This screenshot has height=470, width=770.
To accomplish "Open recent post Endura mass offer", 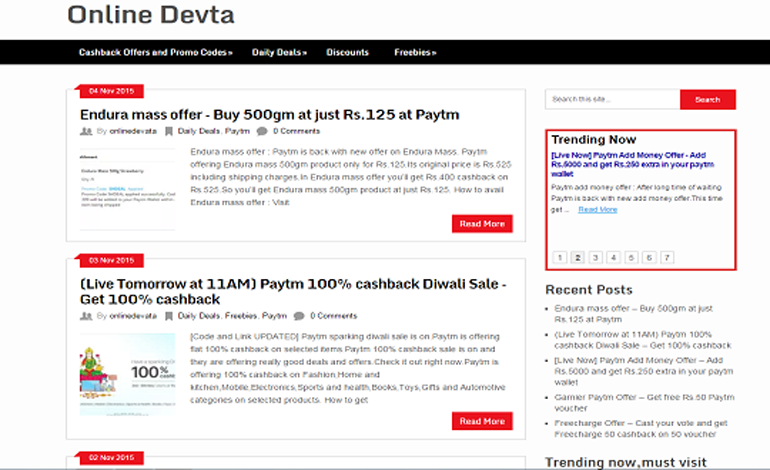I will [x=633, y=314].
